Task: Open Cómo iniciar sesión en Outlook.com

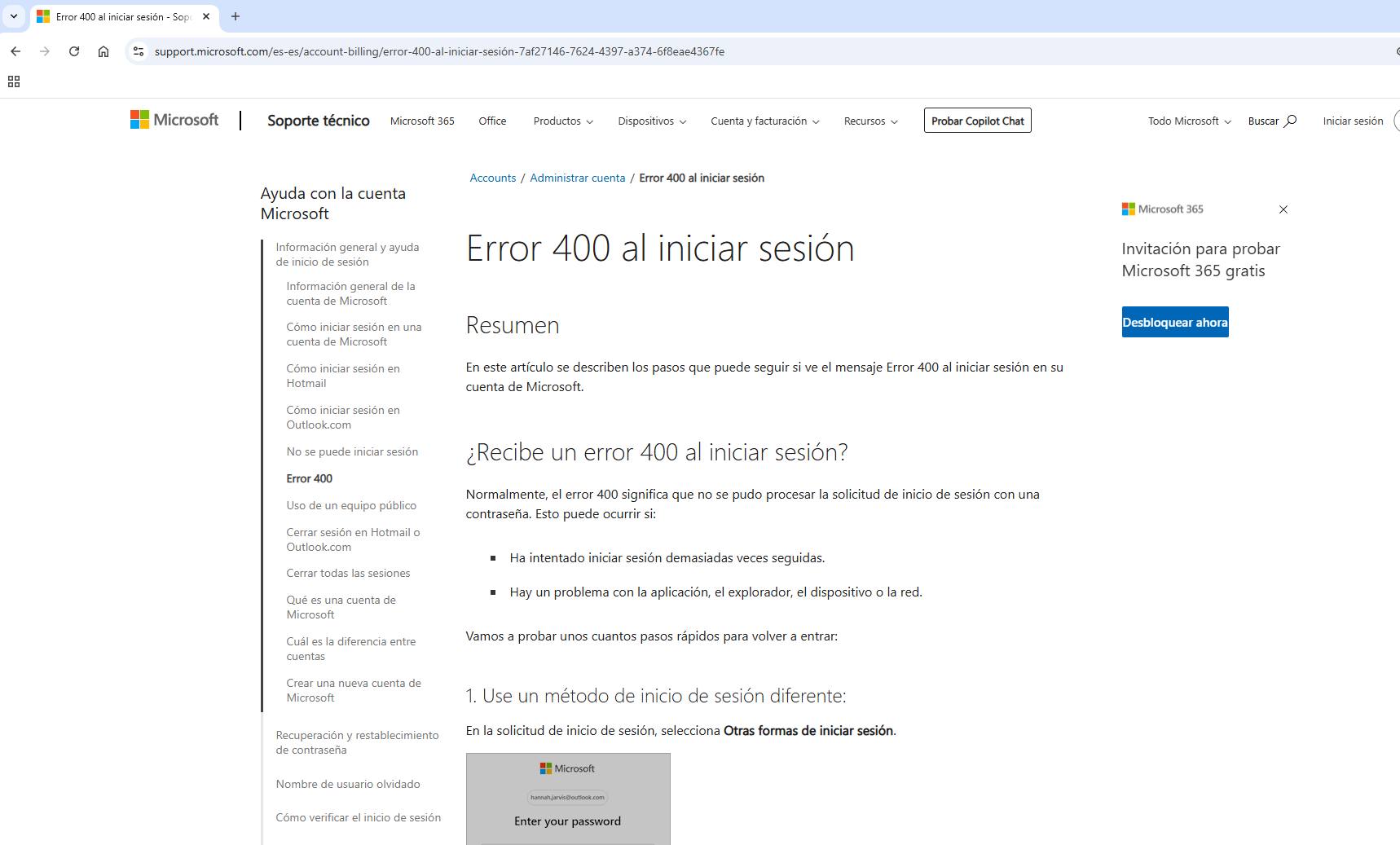Action: click(343, 417)
